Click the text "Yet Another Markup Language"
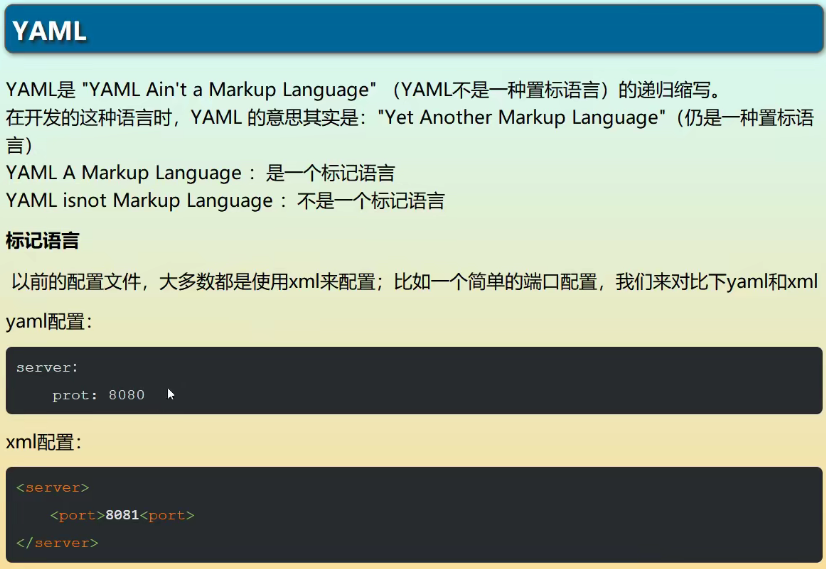This screenshot has width=826, height=569. [522, 117]
